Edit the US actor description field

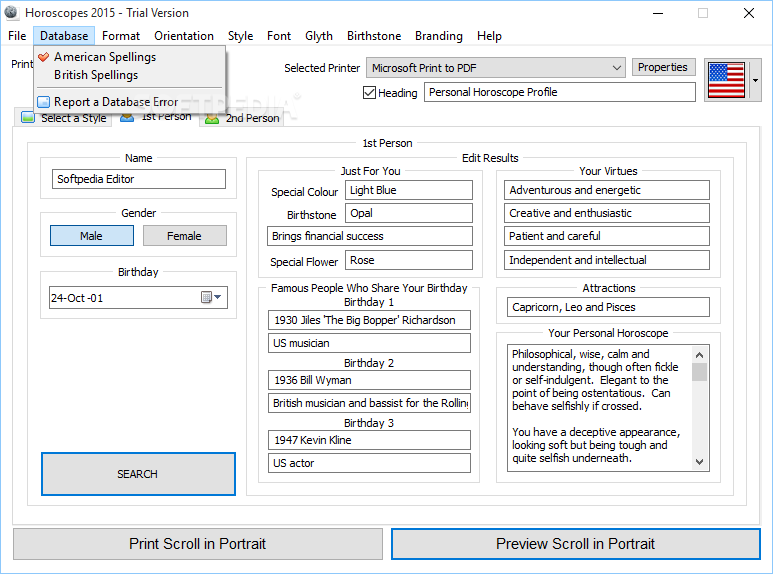tap(369, 463)
